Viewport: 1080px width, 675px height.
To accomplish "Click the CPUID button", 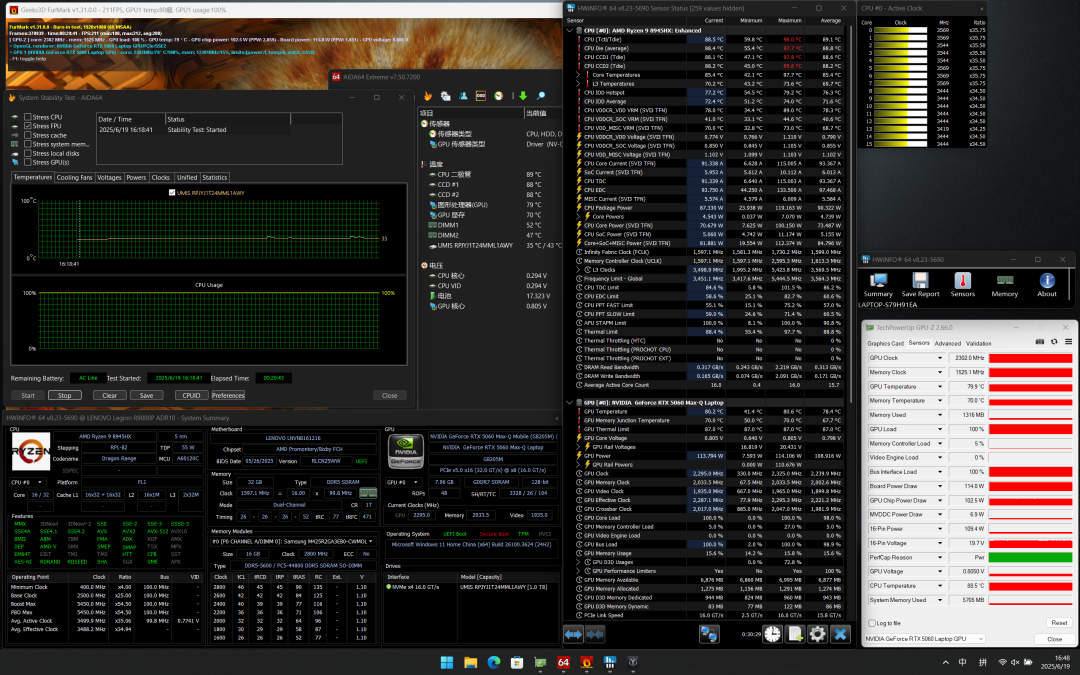I will point(191,395).
